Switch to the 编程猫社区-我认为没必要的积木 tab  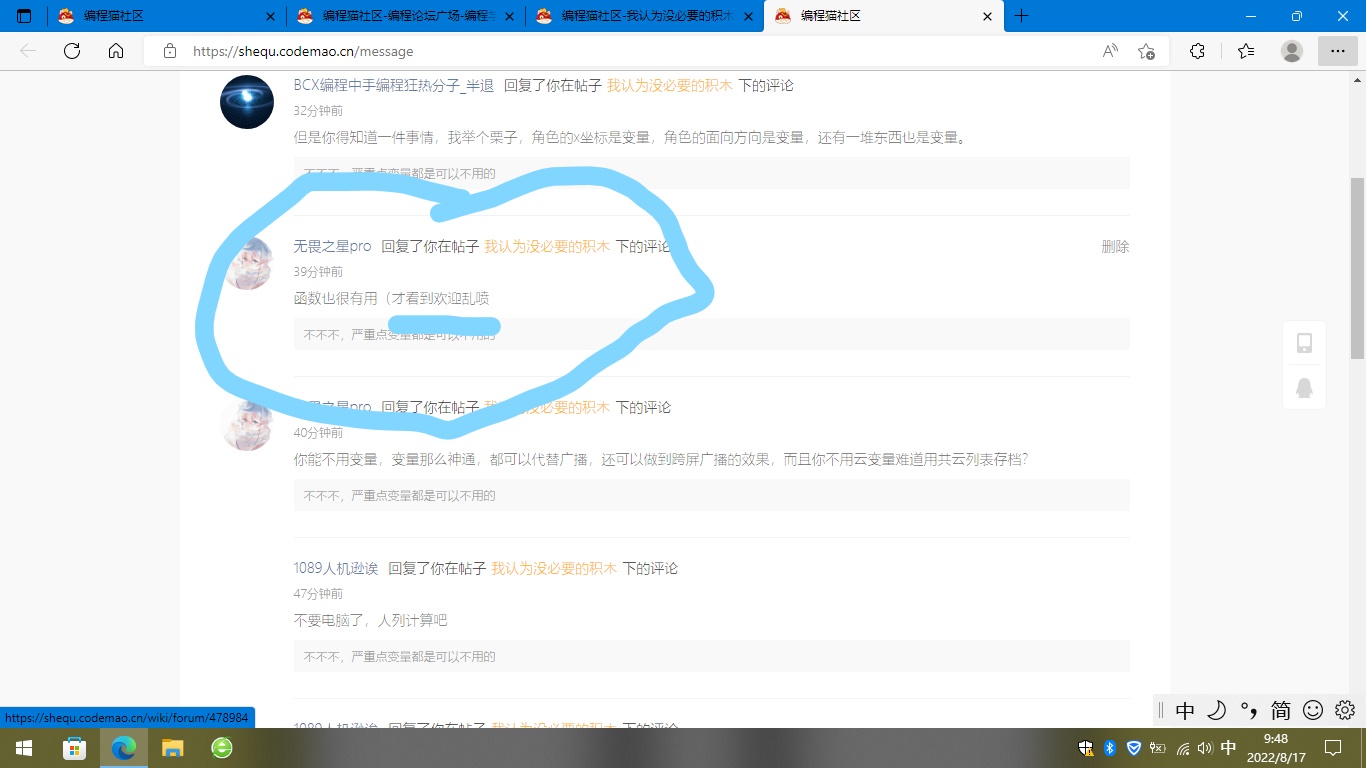(645, 16)
